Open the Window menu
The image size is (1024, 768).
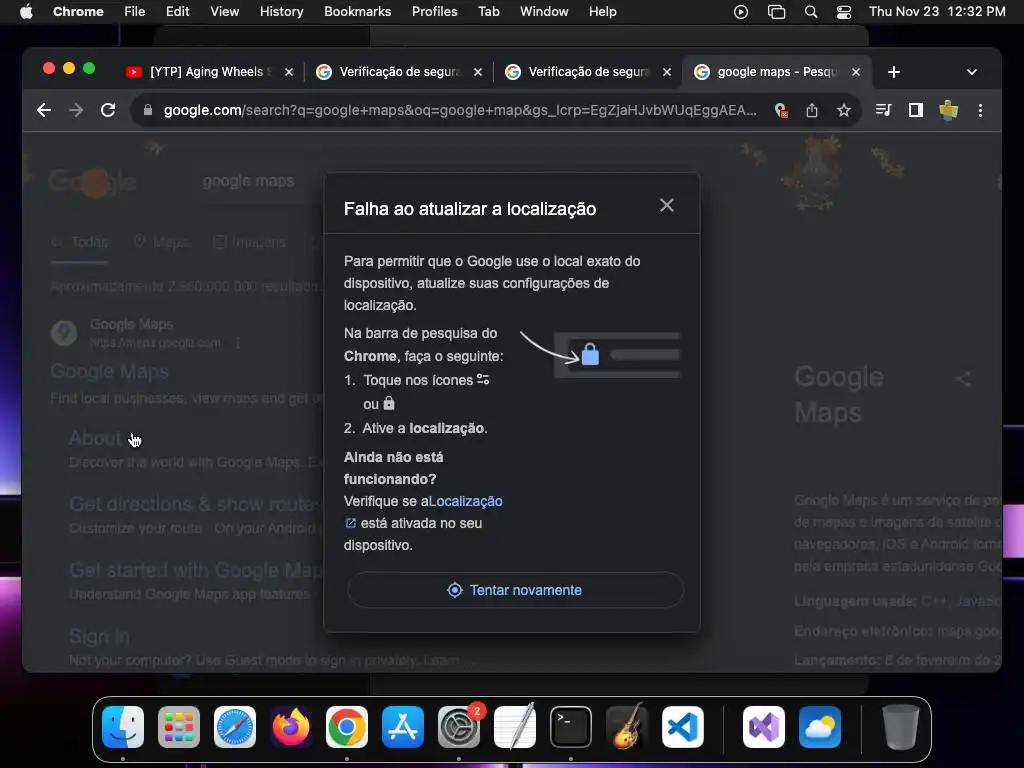(x=544, y=12)
